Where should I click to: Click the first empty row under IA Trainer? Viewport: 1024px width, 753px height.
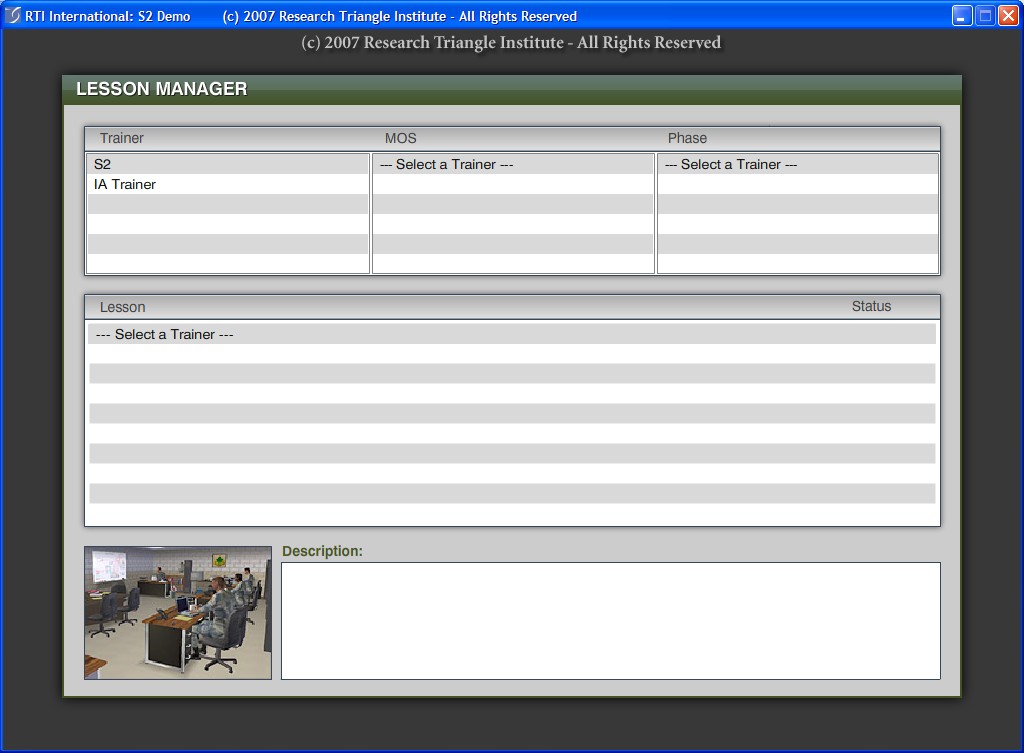point(228,204)
